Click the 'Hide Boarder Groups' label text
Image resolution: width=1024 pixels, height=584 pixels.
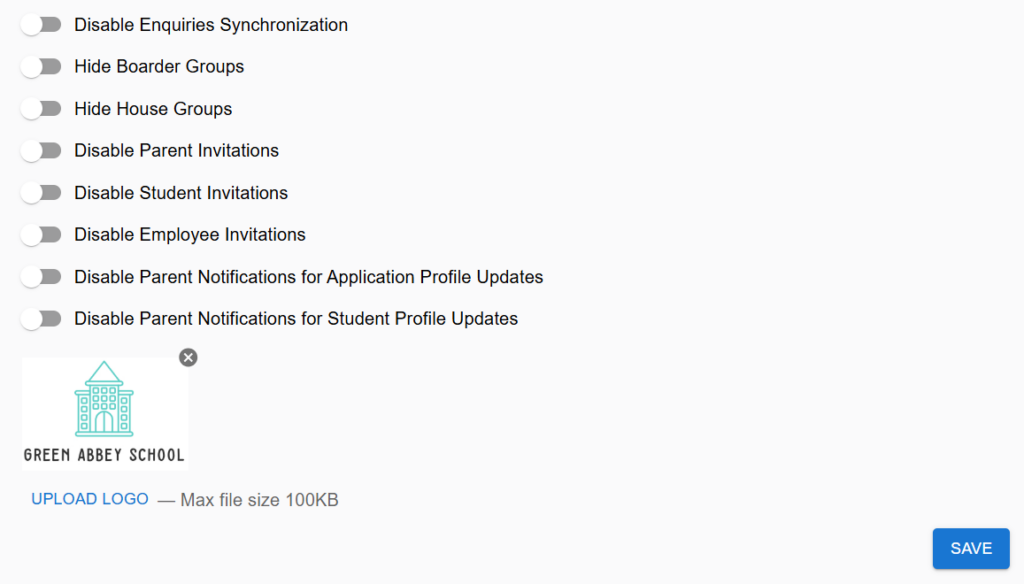point(159,67)
